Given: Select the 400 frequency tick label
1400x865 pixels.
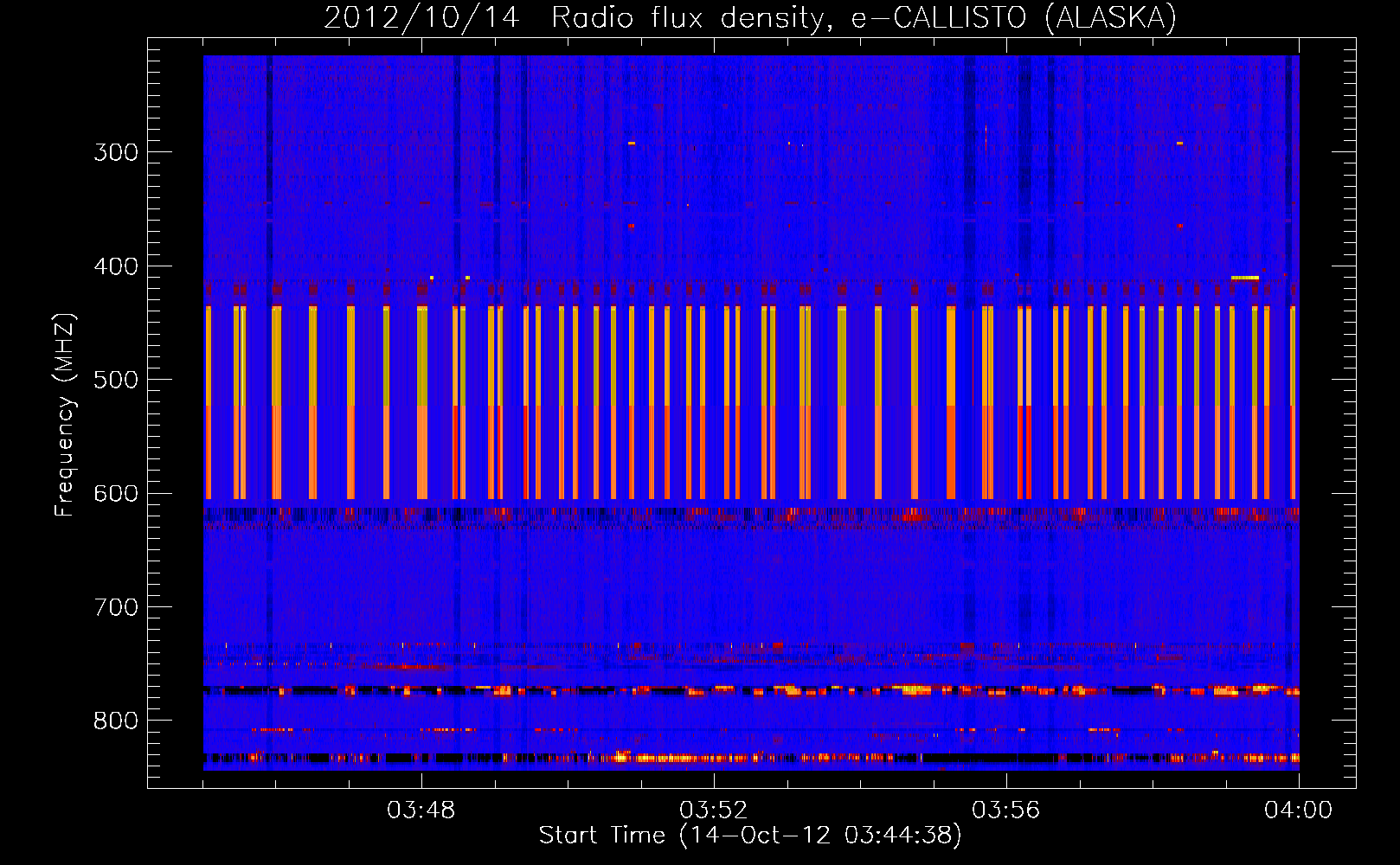Looking at the screenshot, I should [x=116, y=266].
